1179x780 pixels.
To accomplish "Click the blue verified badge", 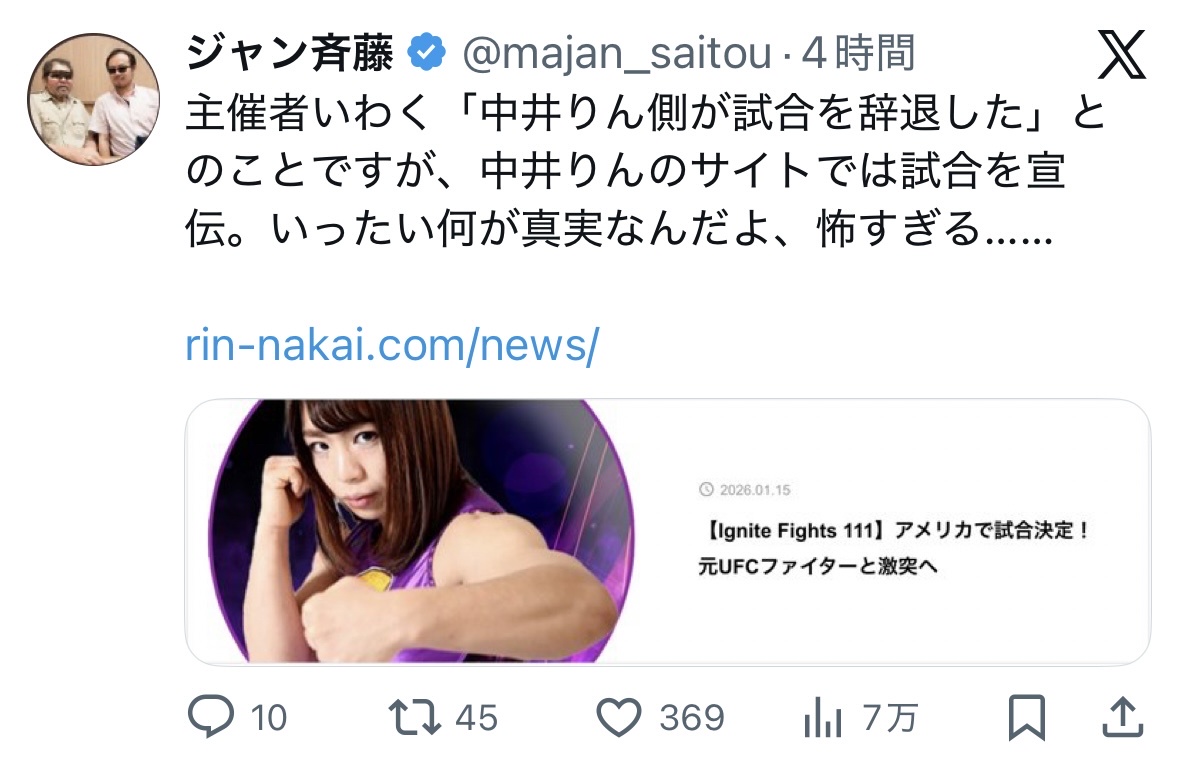I will (x=426, y=53).
